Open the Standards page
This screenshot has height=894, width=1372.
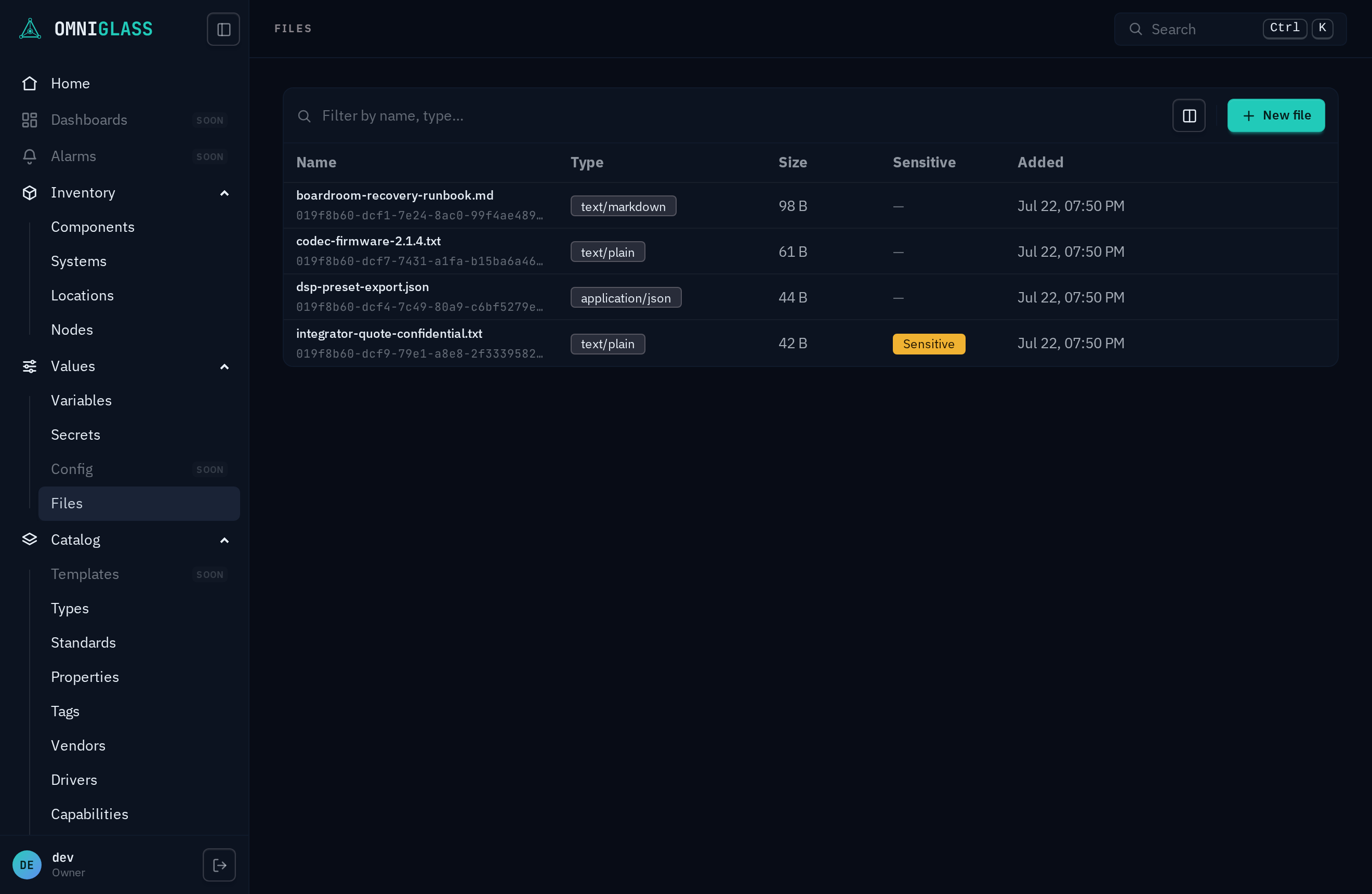pyautogui.click(x=139, y=642)
